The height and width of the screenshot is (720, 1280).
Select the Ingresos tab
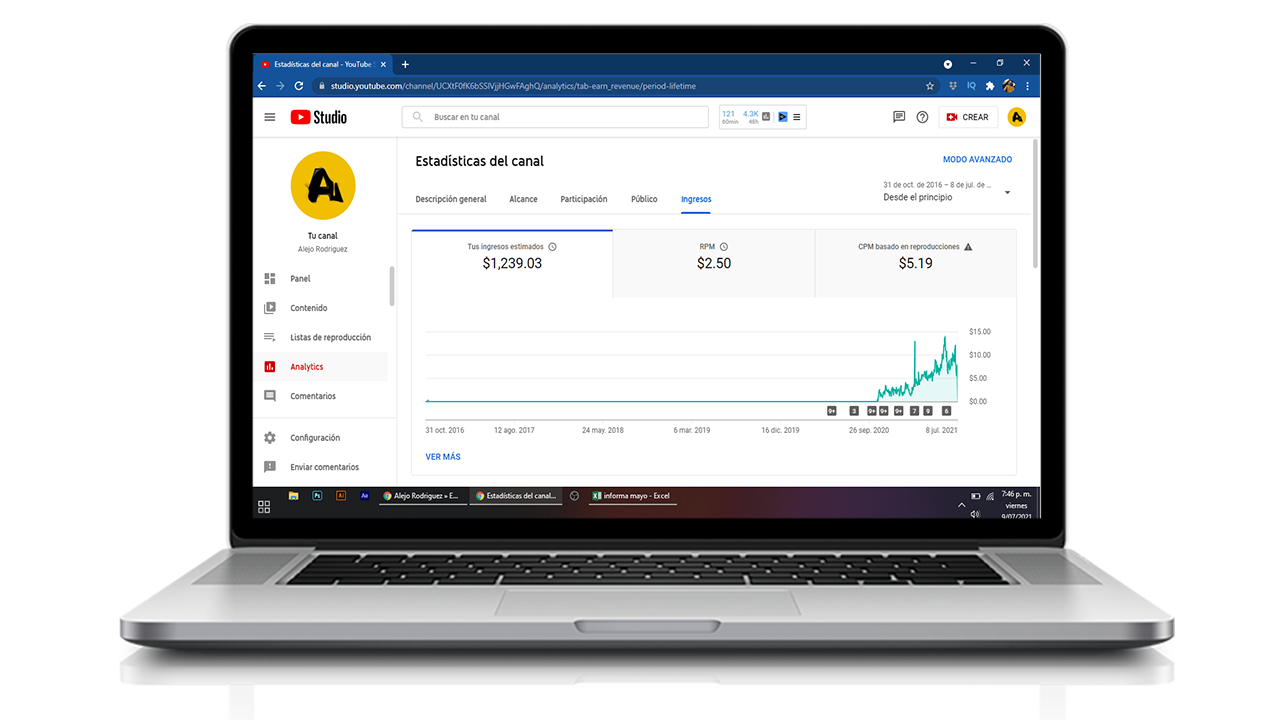[696, 199]
